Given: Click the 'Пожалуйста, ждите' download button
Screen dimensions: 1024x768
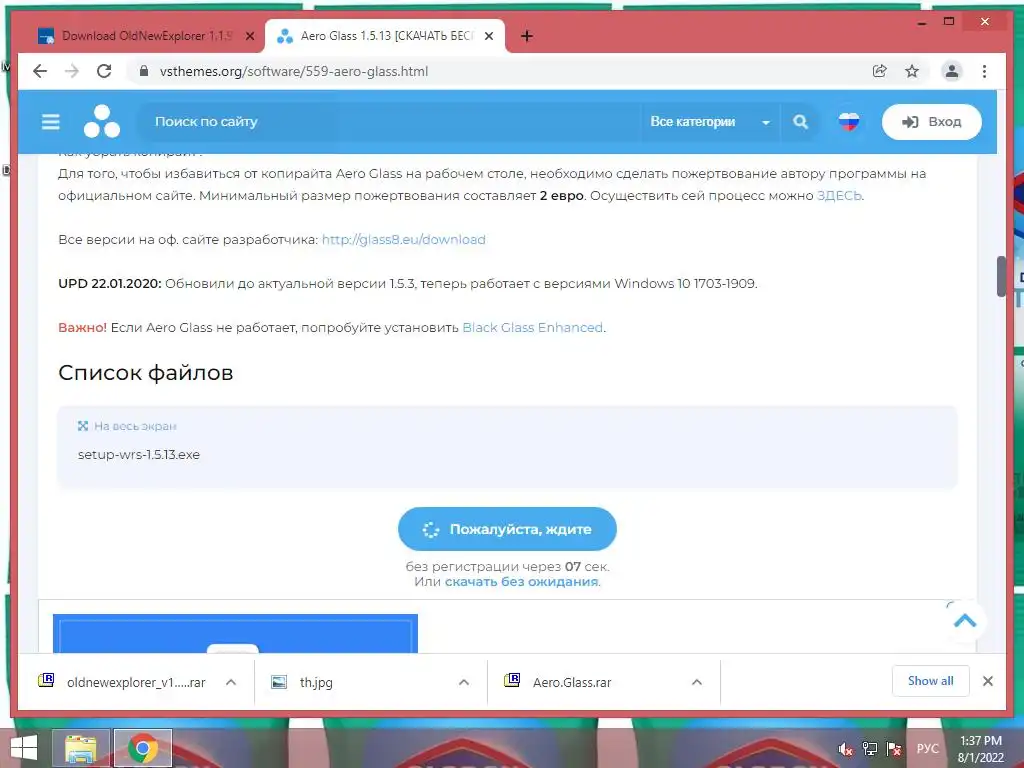Looking at the screenshot, I should [x=507, y=529].
